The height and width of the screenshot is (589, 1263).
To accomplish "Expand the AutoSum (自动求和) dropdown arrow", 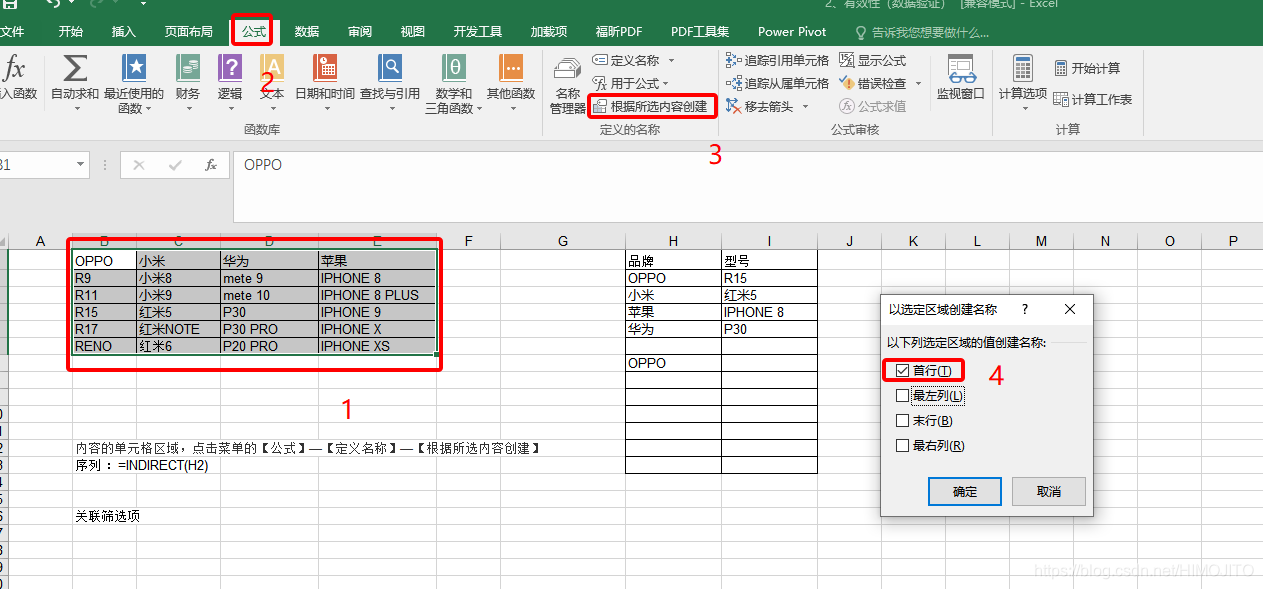I will click(x=76, y=108).
